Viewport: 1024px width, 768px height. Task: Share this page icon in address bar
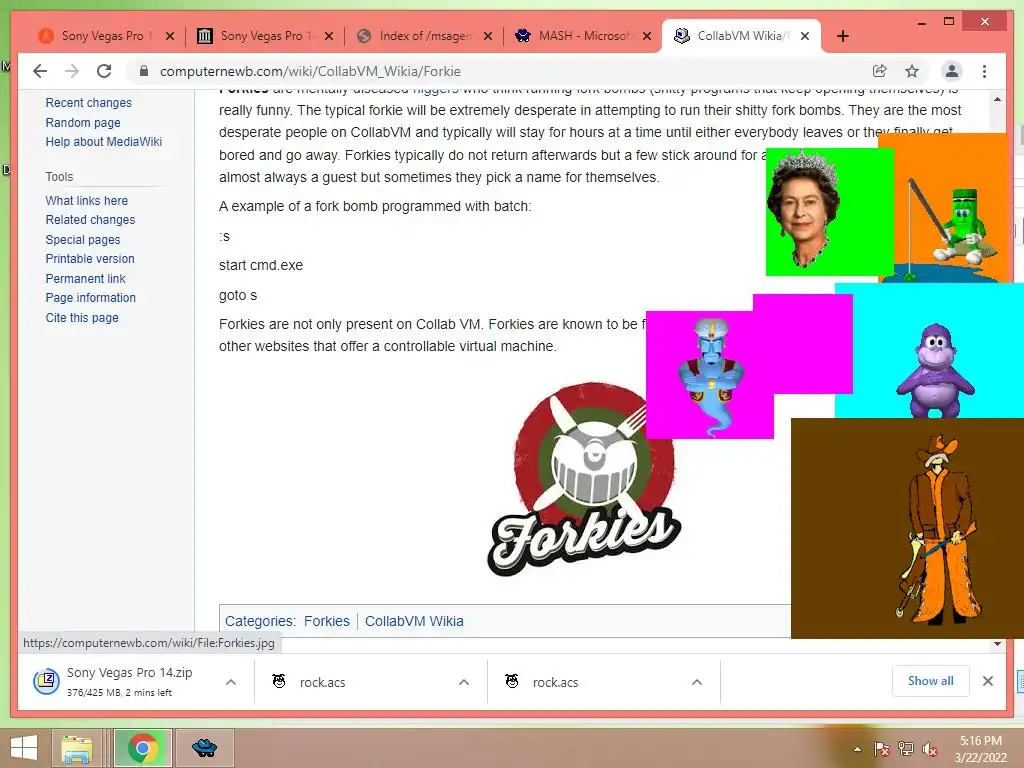click(x=880, y=71)
